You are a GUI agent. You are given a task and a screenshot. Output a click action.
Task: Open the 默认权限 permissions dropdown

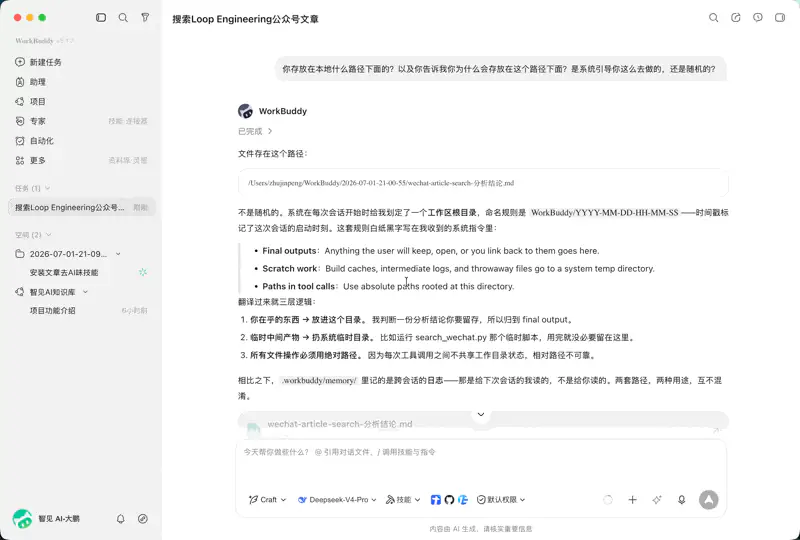(x=501, y=500)
